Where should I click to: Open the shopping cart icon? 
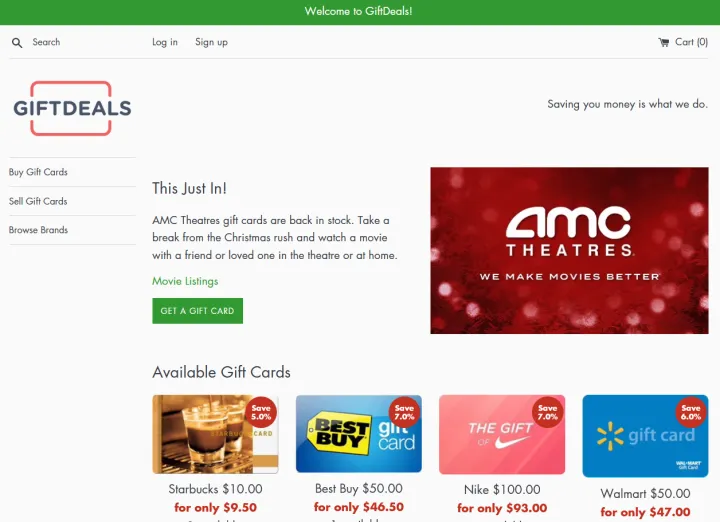[664, 42]
